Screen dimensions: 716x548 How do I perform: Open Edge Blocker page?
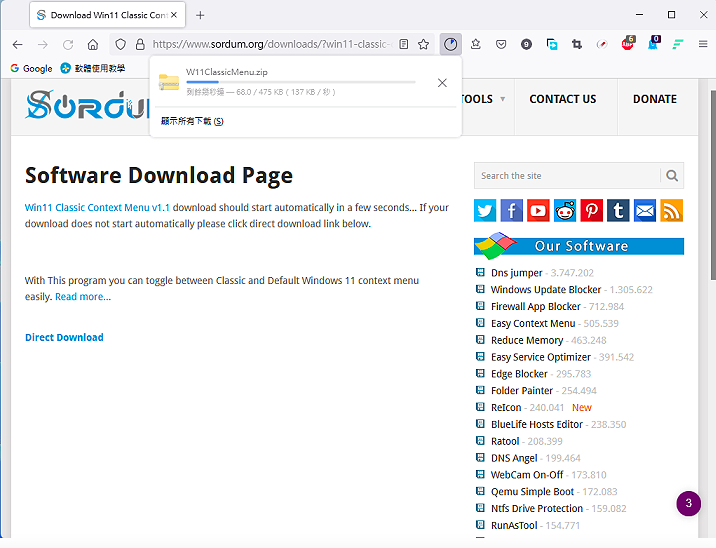(x=519, y=374)
